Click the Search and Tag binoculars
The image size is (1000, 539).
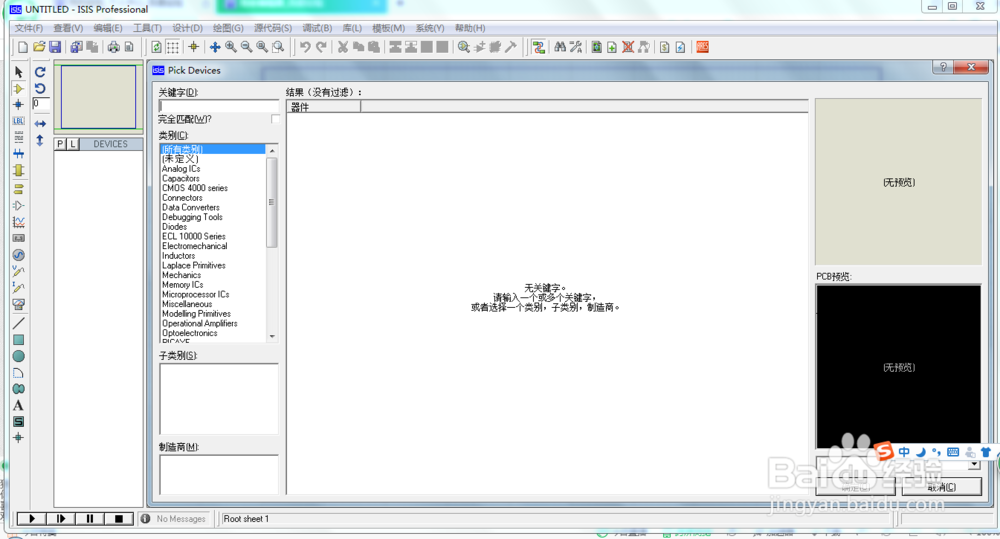[x=560, y=47]
